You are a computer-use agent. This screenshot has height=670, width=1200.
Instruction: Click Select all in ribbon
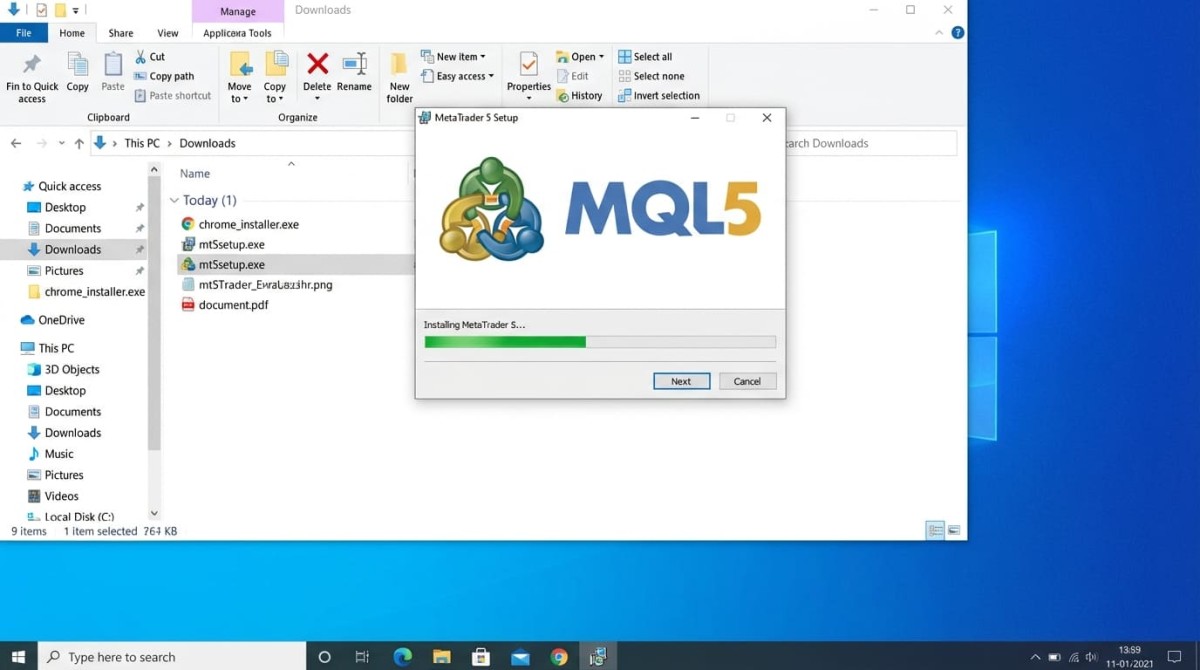[x=645, y=57]
